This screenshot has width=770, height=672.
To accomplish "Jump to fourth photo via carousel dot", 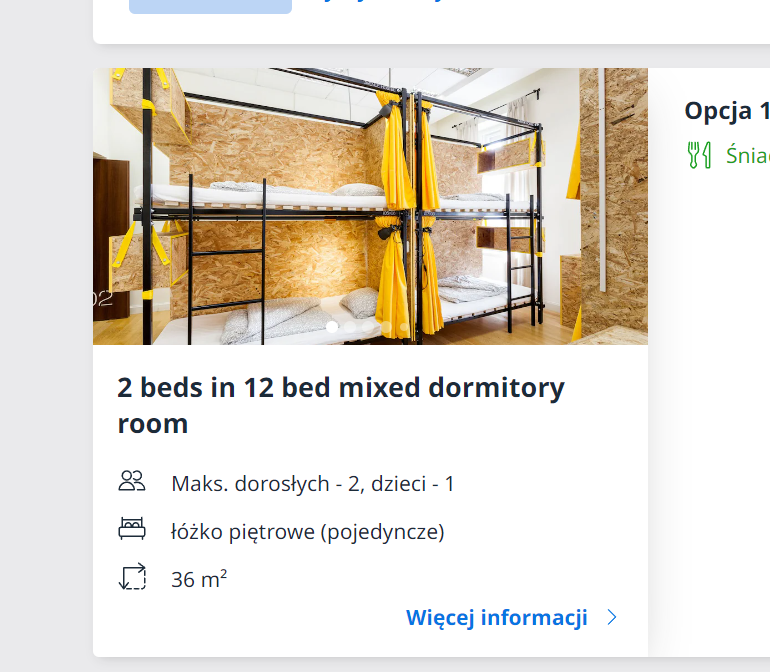I will (386, 327).
